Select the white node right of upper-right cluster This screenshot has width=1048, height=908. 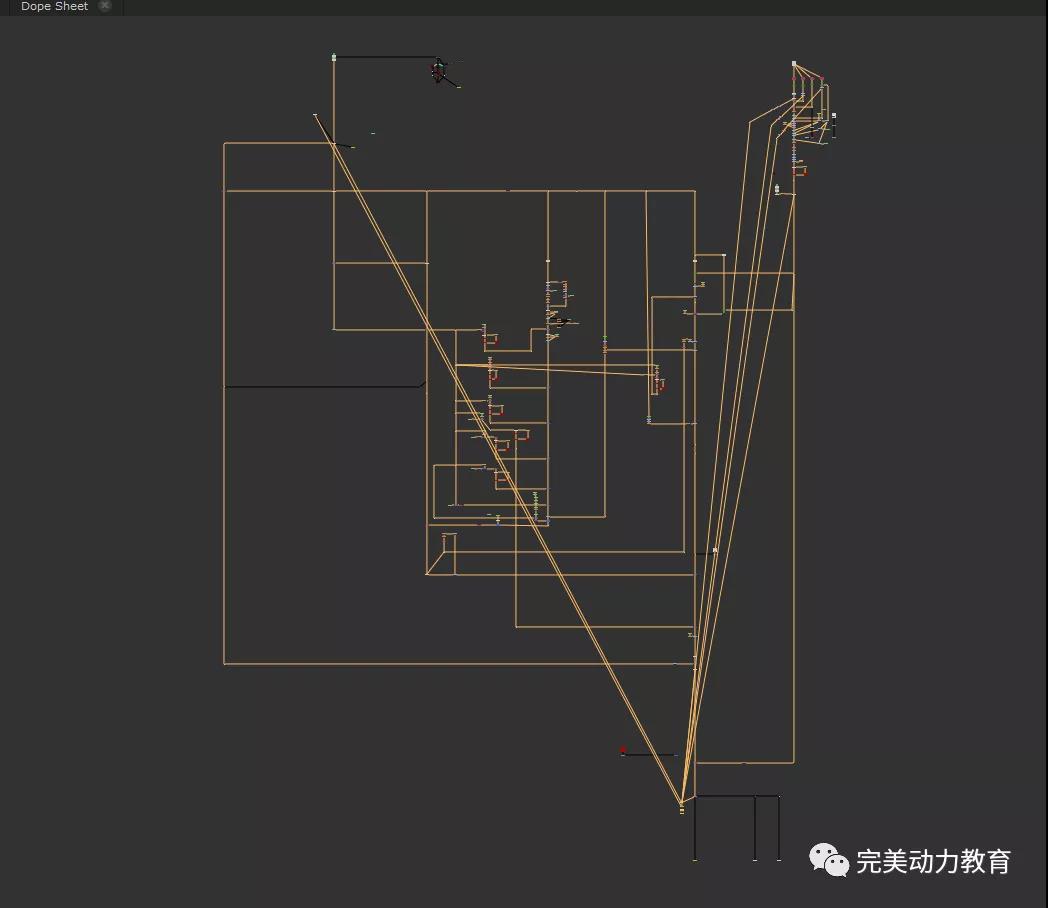[x=834, y=116]
